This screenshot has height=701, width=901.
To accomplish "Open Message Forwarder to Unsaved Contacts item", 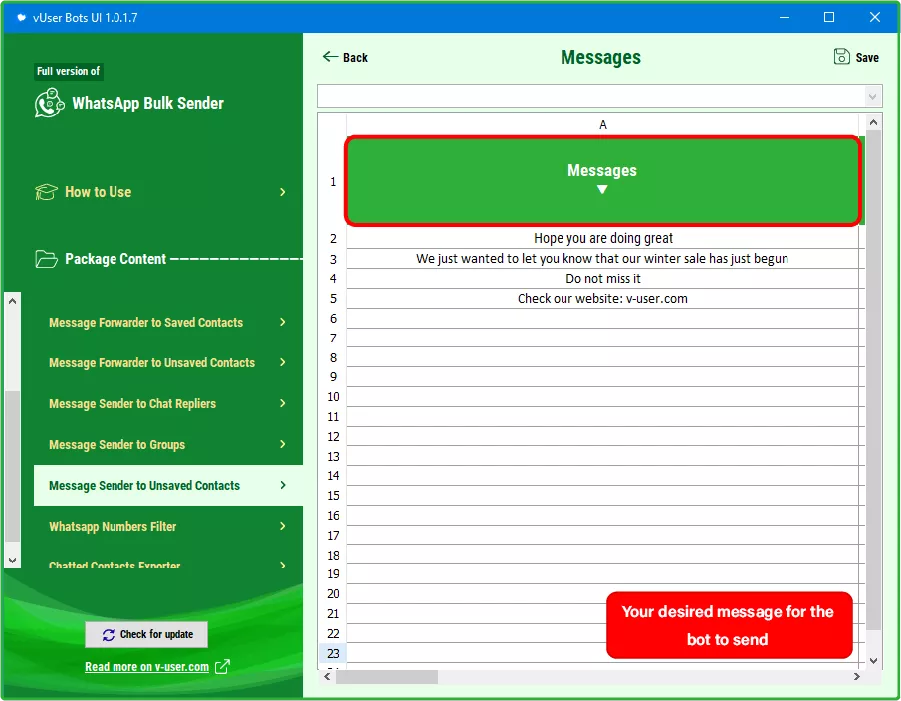I will pyautogui.click(x=152, y=363).
